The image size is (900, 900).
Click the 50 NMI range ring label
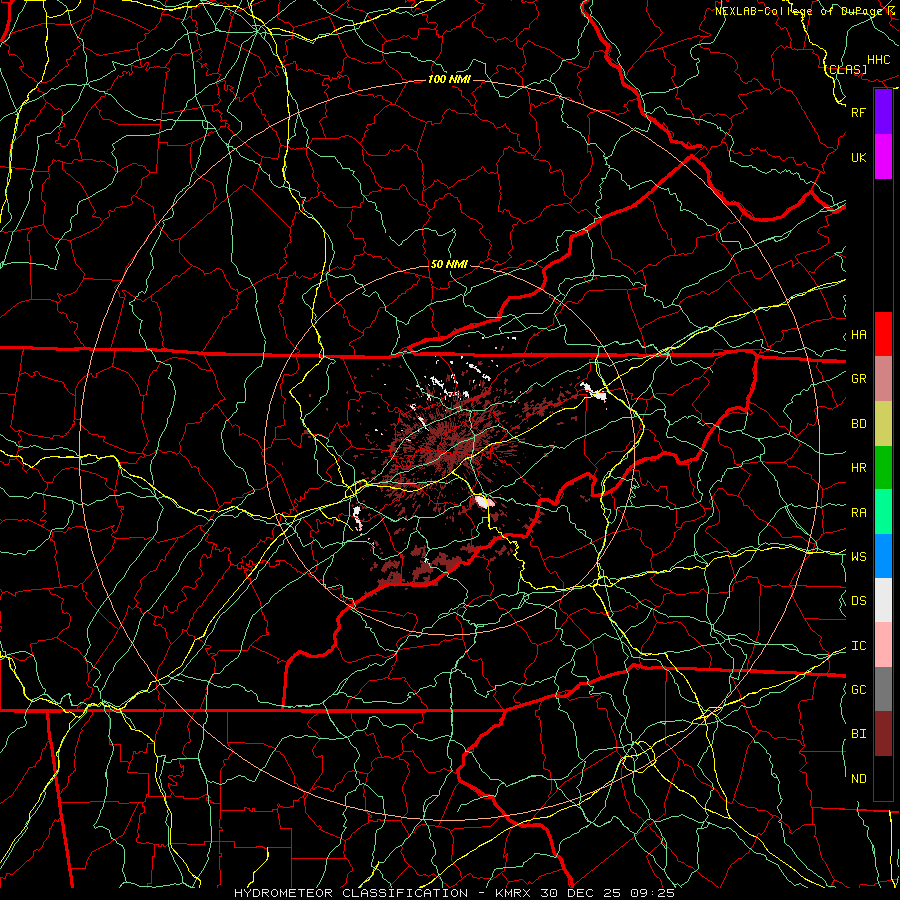449,265
